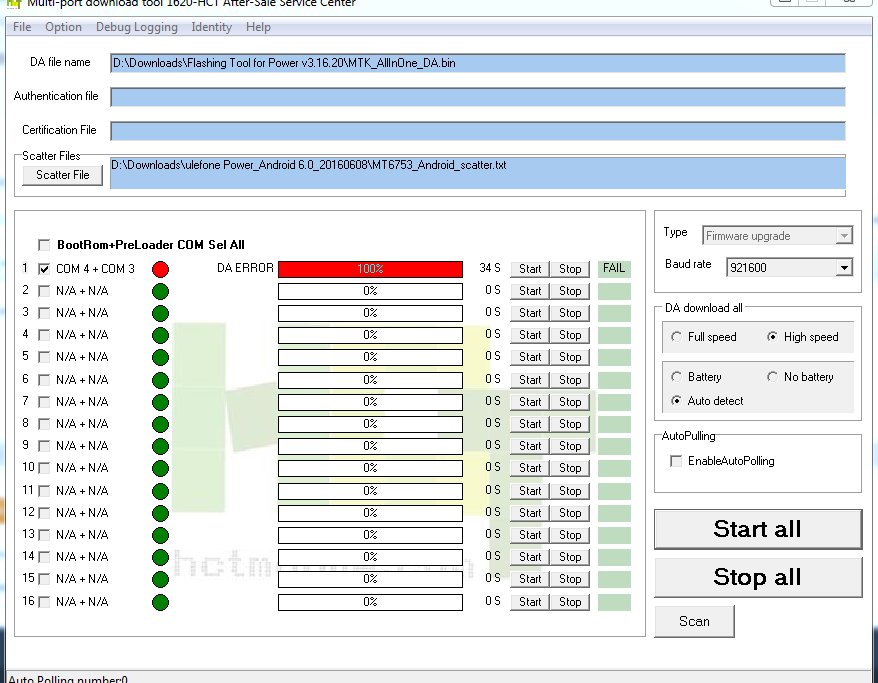Click Stop for port 4

(x=570, y=335)
